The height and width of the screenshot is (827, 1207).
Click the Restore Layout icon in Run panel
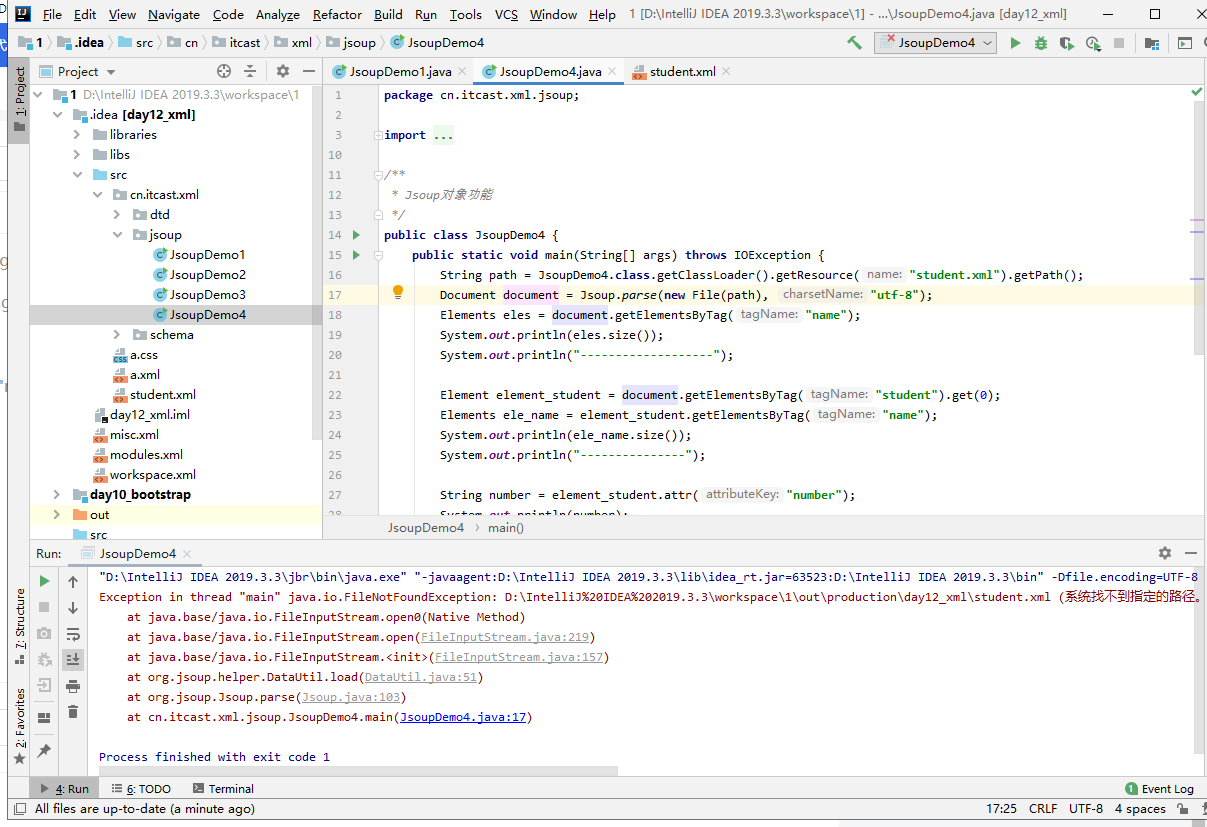pos(44,718)
